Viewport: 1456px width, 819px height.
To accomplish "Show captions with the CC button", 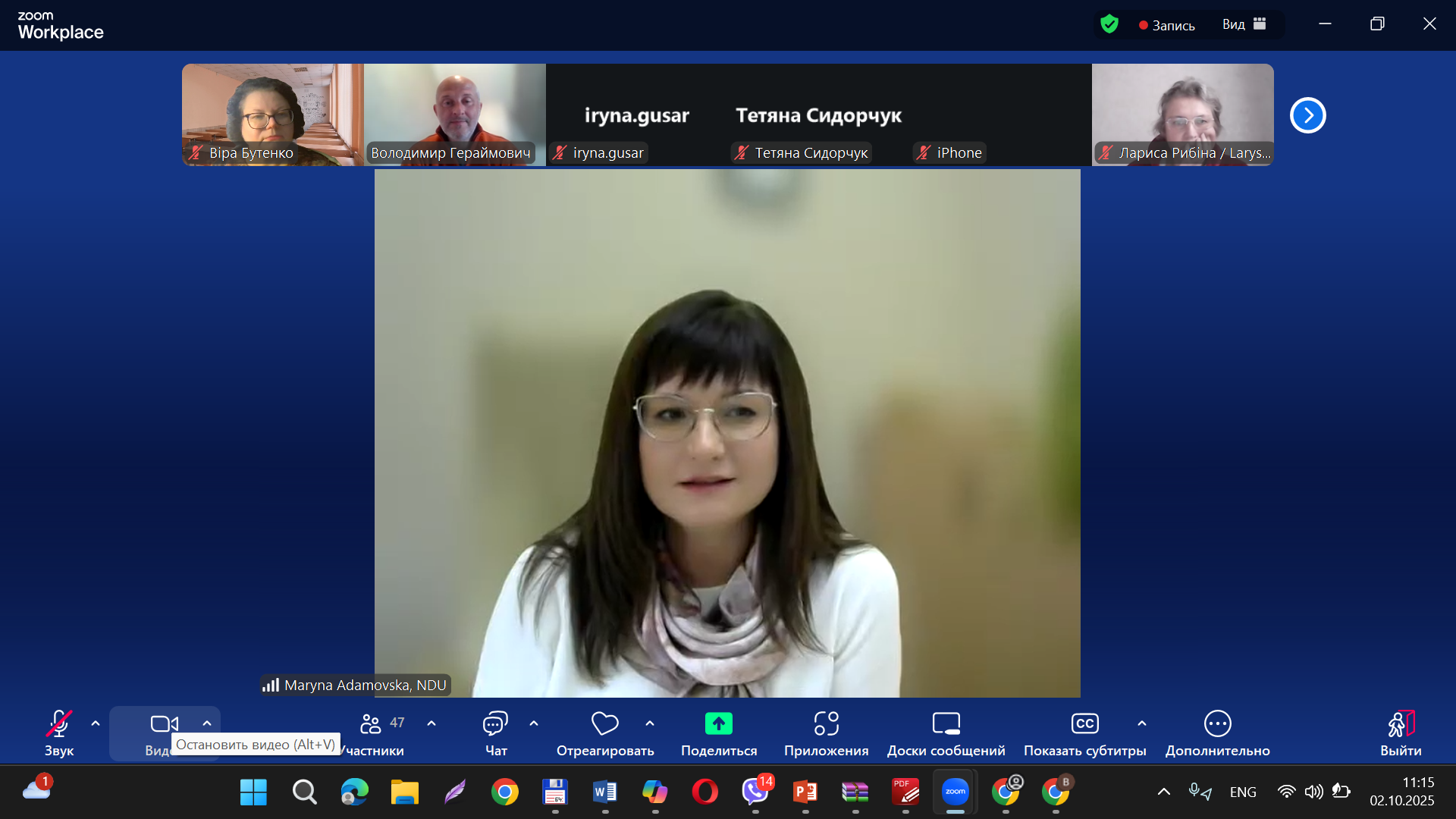I will click(x=1084, y=724).
